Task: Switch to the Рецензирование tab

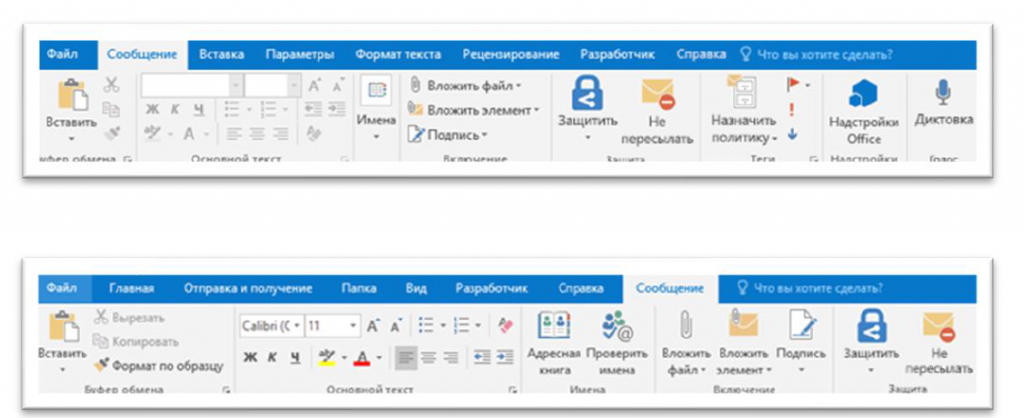Action: (x=510, y=55)
